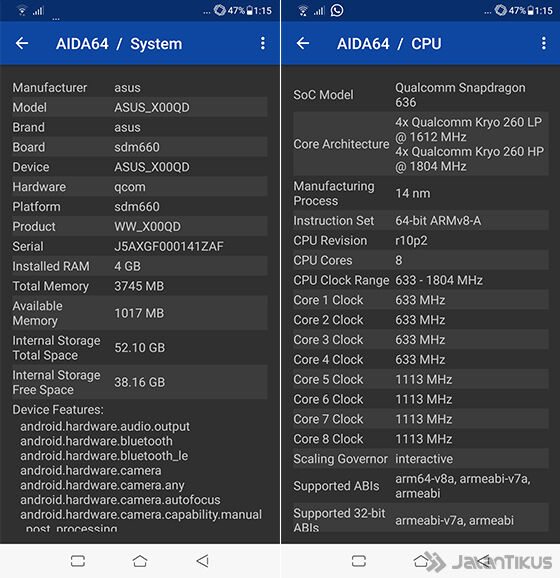Select Instruction Set 64-bit ARMv8-A
560x578 pixels.
click(438, 221)
